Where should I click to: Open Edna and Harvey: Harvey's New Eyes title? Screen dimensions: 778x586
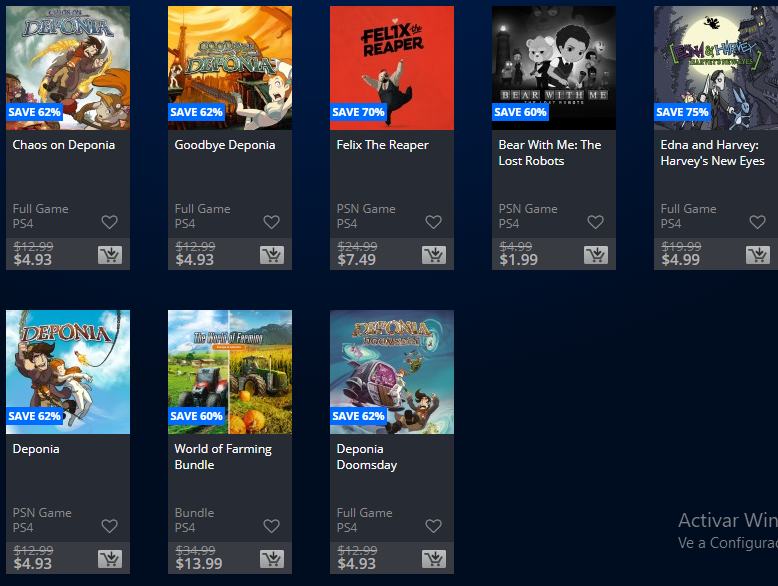point(713,153)
